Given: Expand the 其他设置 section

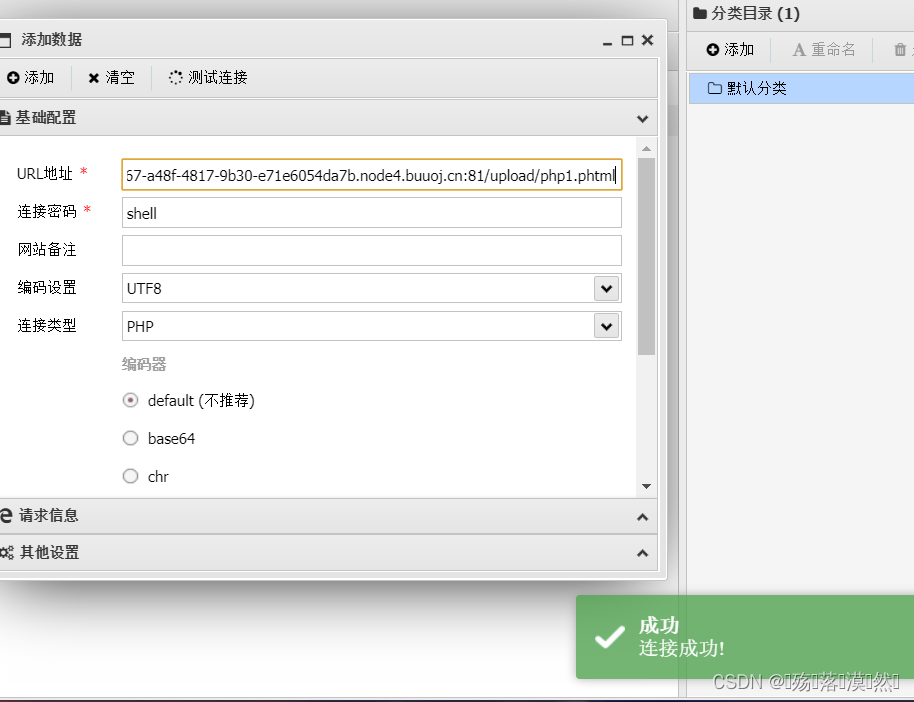Looking at the screenshot, I should pyautogui.click(x=642, y=553).
